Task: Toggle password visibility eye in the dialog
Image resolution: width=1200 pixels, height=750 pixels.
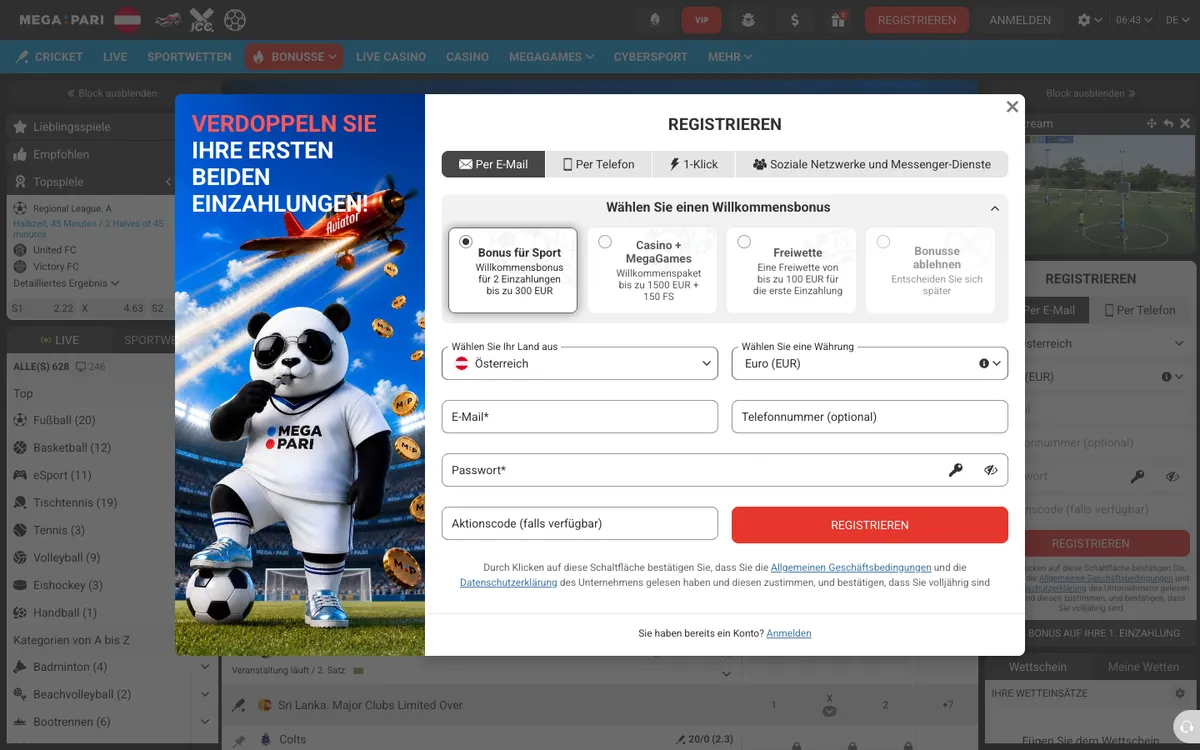Action: (x=991, y=470)
